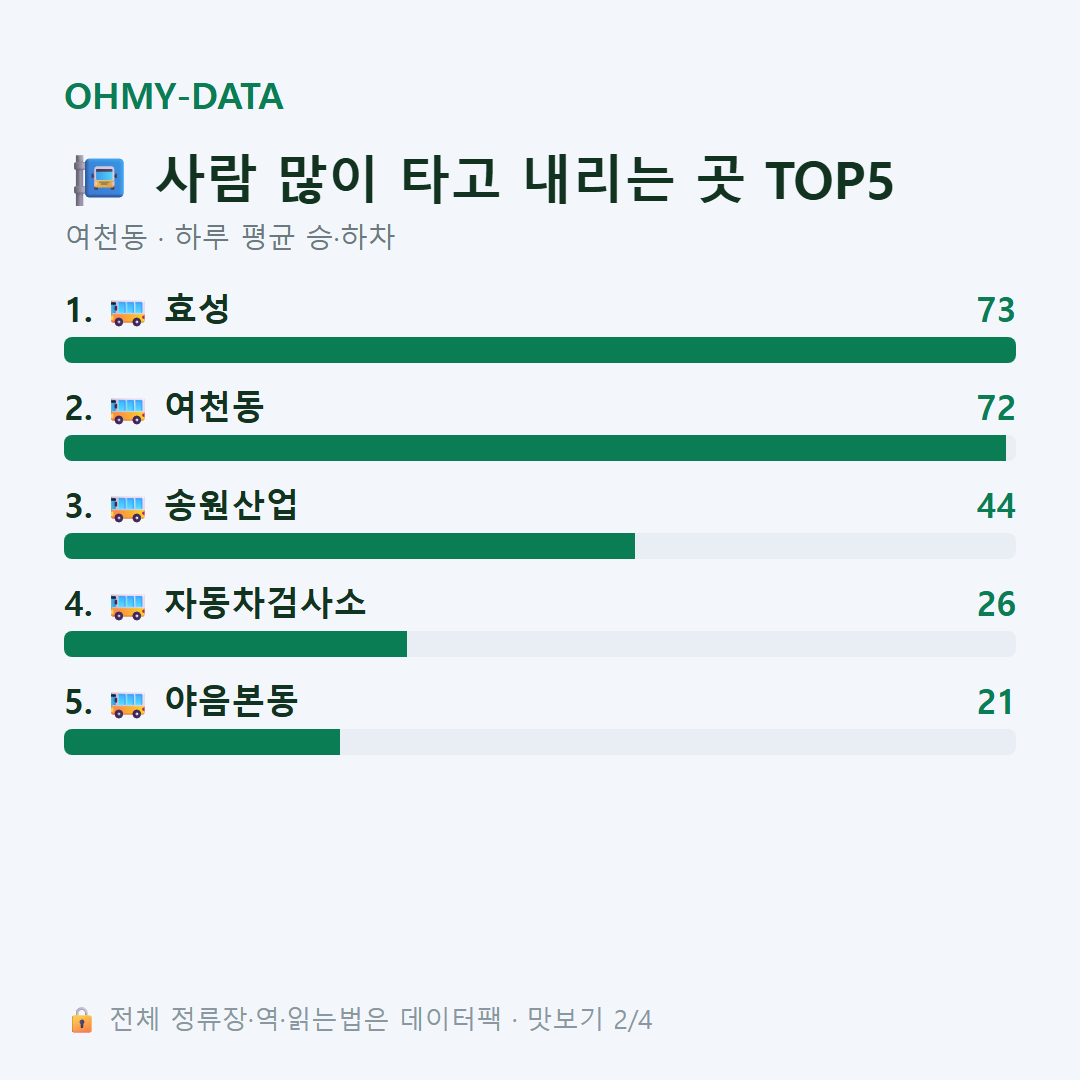Click the bus icon beside 자동차검사소
1080x1080 pixels.
[127, 606]
